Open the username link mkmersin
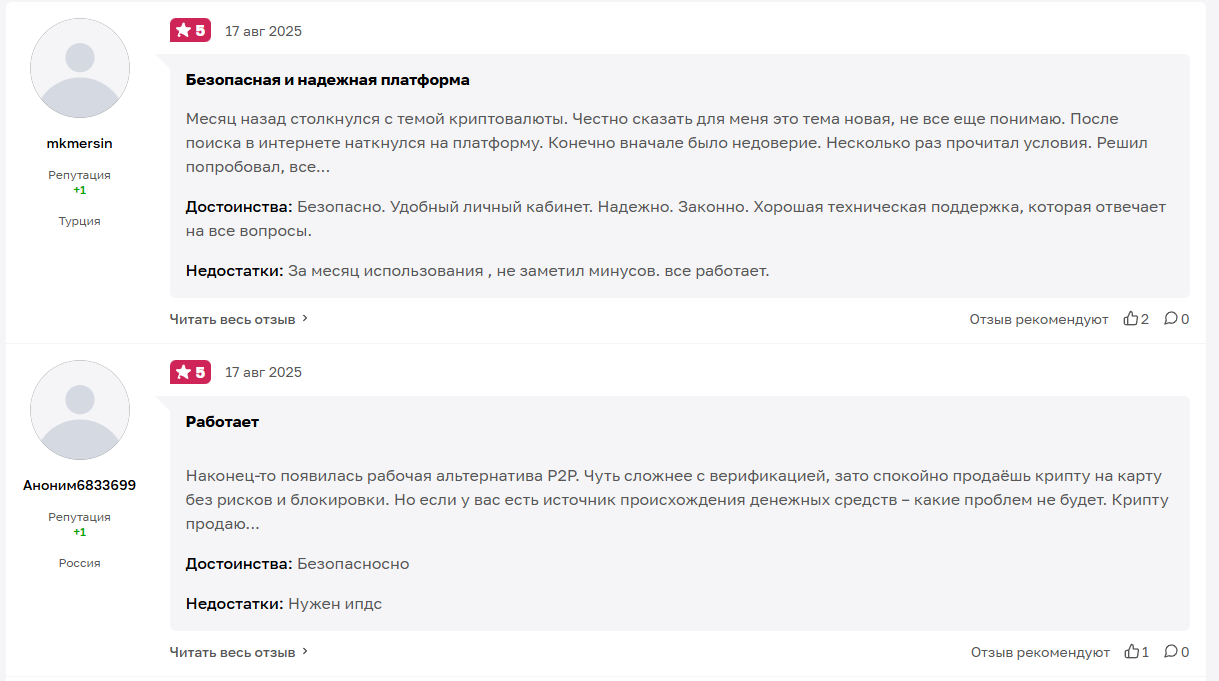The image size is (1219, 681). pyautogui.click(x=80, y=143)
